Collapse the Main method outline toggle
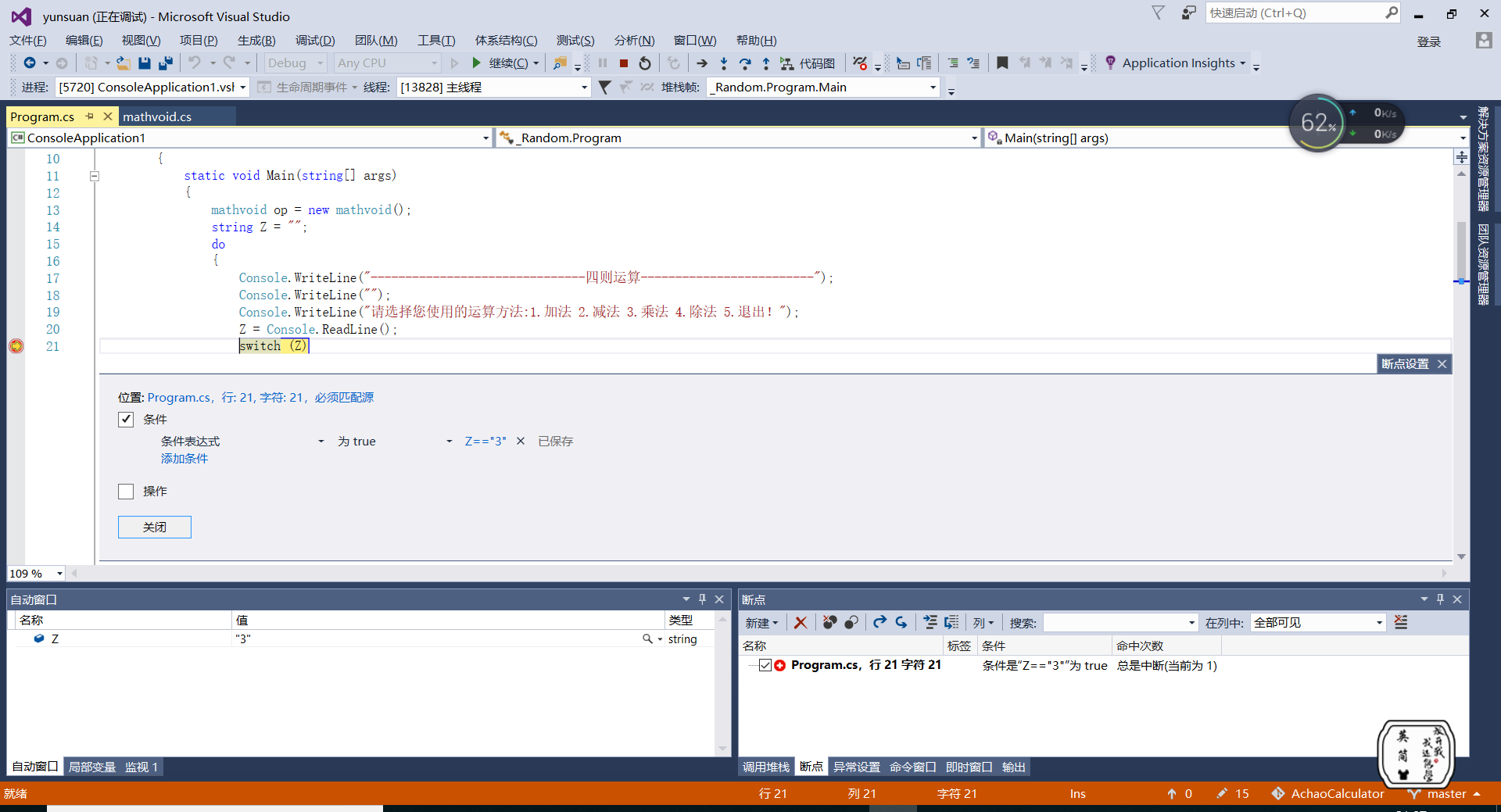Screen dimensions: 1501x812 94,177
